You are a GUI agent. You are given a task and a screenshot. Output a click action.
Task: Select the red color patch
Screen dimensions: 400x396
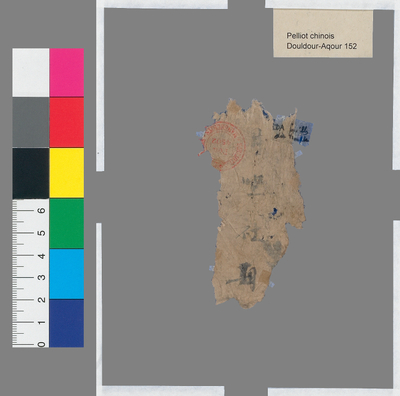(67, 122)
